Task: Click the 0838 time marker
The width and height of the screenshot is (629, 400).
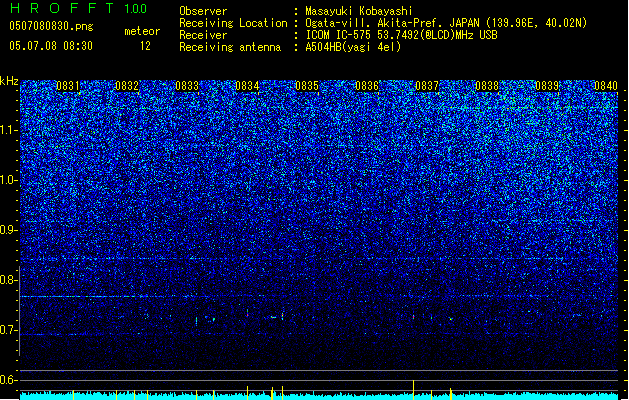Action: click(487, 86)
